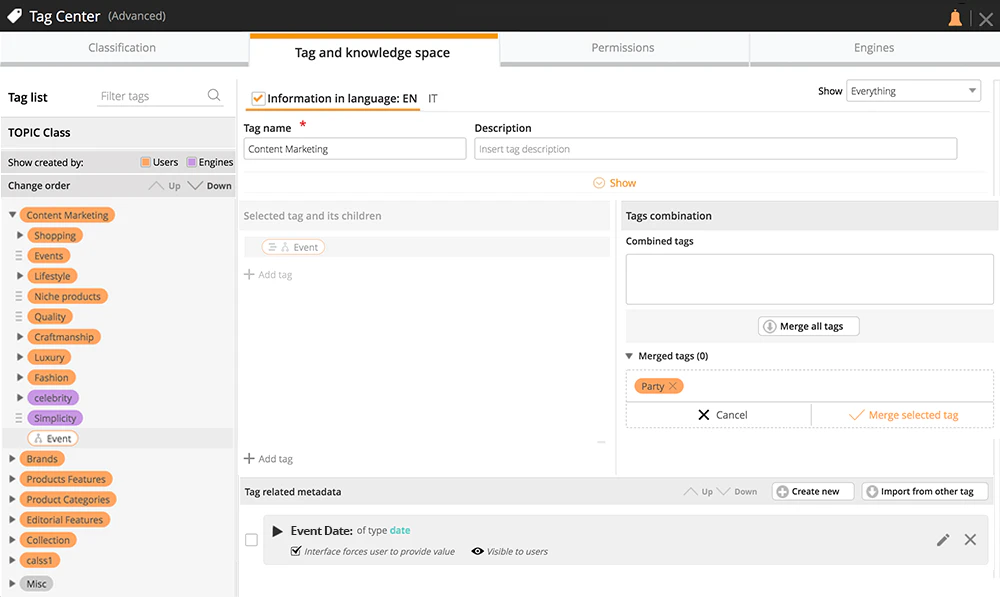Move tag down in Change order
Viewport: 1000px width, 597px height.
pyautogui.click(x=210, y=186)
